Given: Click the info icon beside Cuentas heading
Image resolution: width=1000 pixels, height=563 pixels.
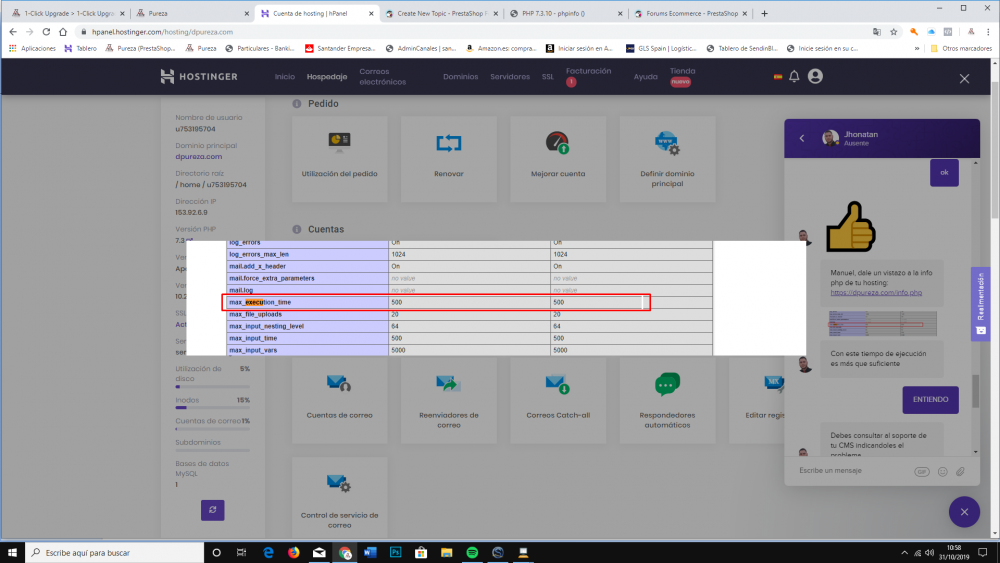Looking at the screenshot, I should [297, 229].
